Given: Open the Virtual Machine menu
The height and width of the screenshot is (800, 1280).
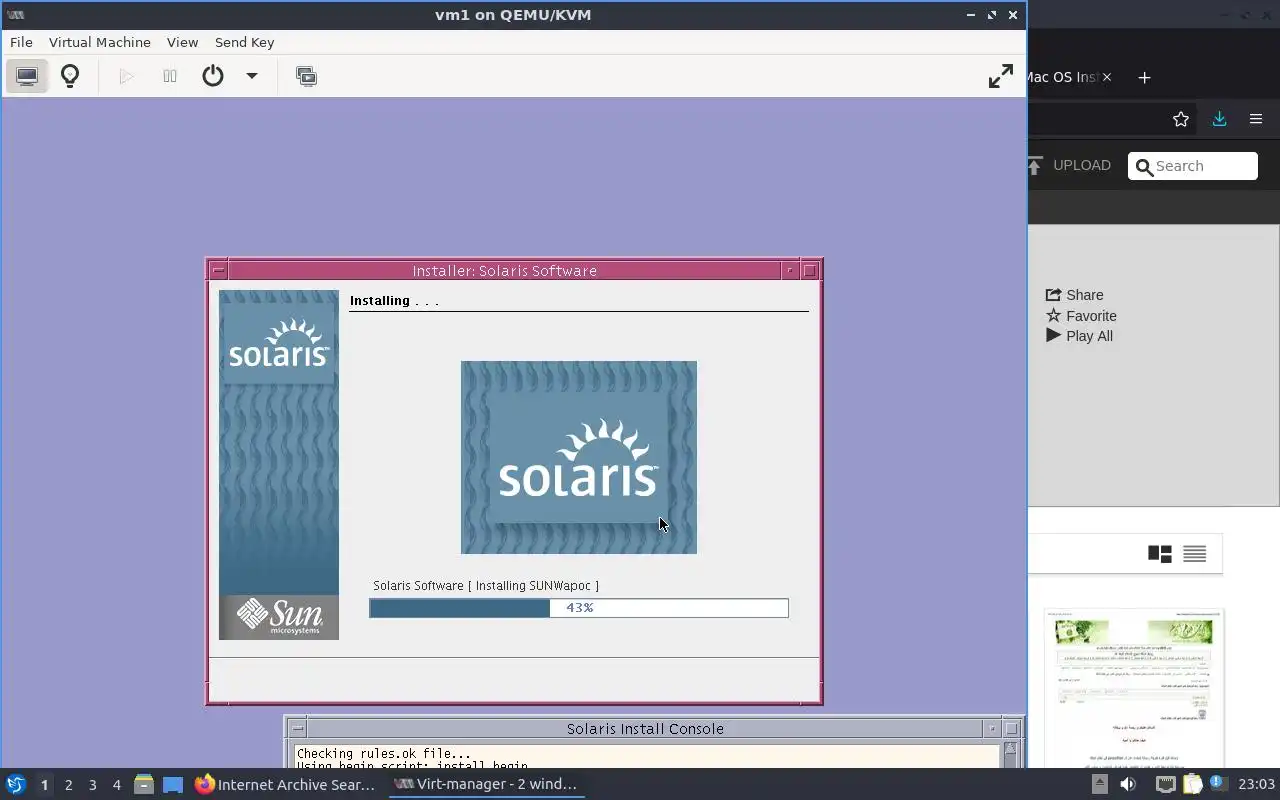Looking at the screenshot, I should [x=100, y=42].
